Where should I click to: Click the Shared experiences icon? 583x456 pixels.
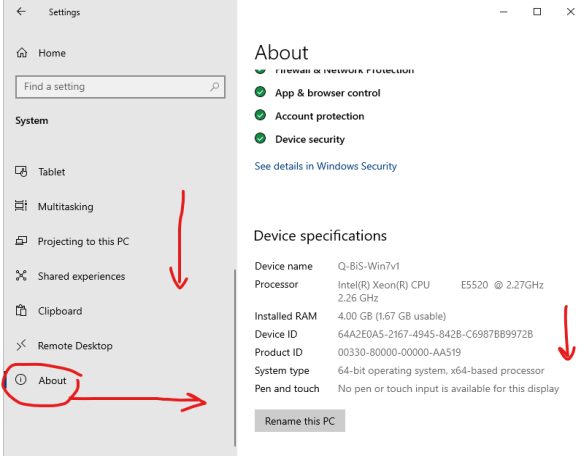pos(21,276)
